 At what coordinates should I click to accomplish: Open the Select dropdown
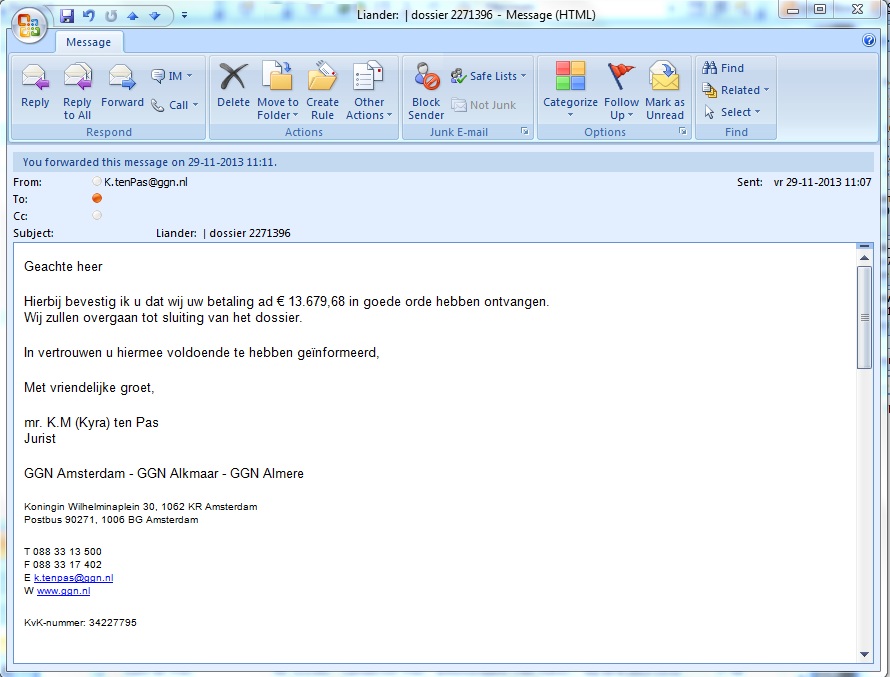point(732,112)
